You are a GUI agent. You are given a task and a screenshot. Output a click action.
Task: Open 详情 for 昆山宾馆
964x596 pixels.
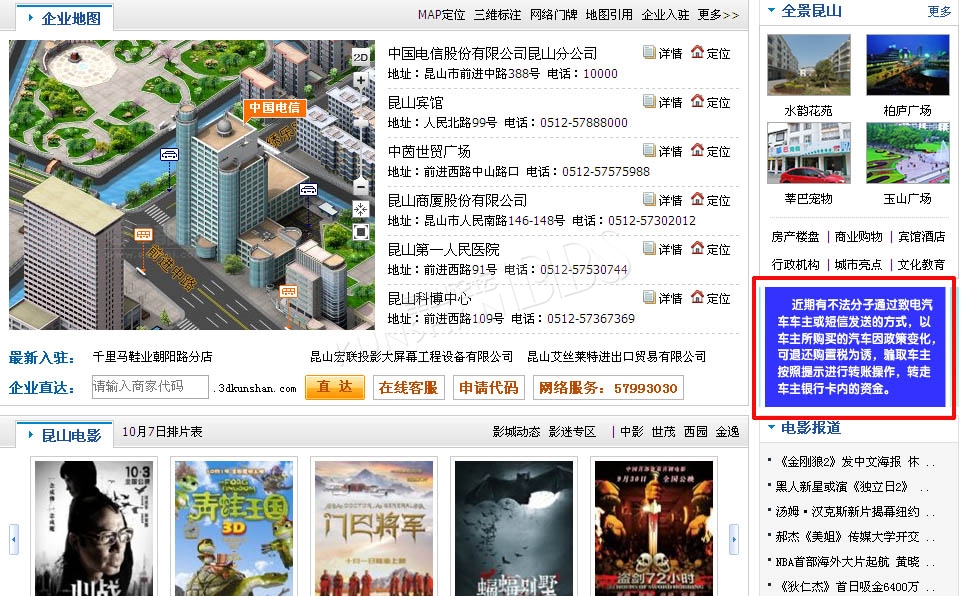tap(663, 102)
